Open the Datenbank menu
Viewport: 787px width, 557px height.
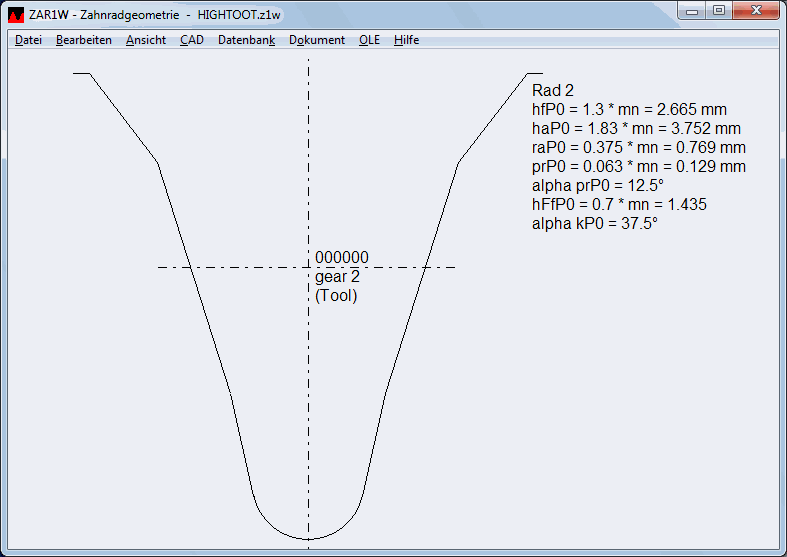pos(246,40)
